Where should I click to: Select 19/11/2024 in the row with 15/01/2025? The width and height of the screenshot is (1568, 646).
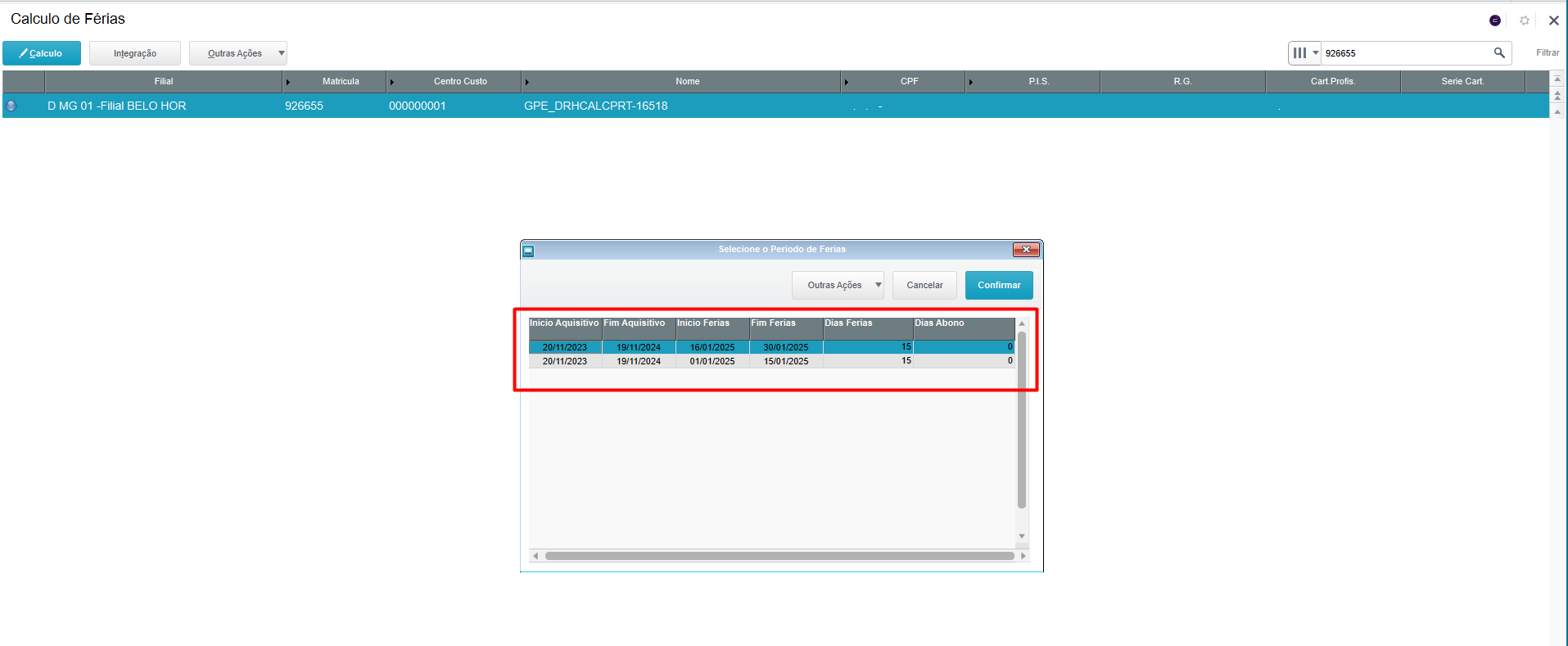coord(639,361)
